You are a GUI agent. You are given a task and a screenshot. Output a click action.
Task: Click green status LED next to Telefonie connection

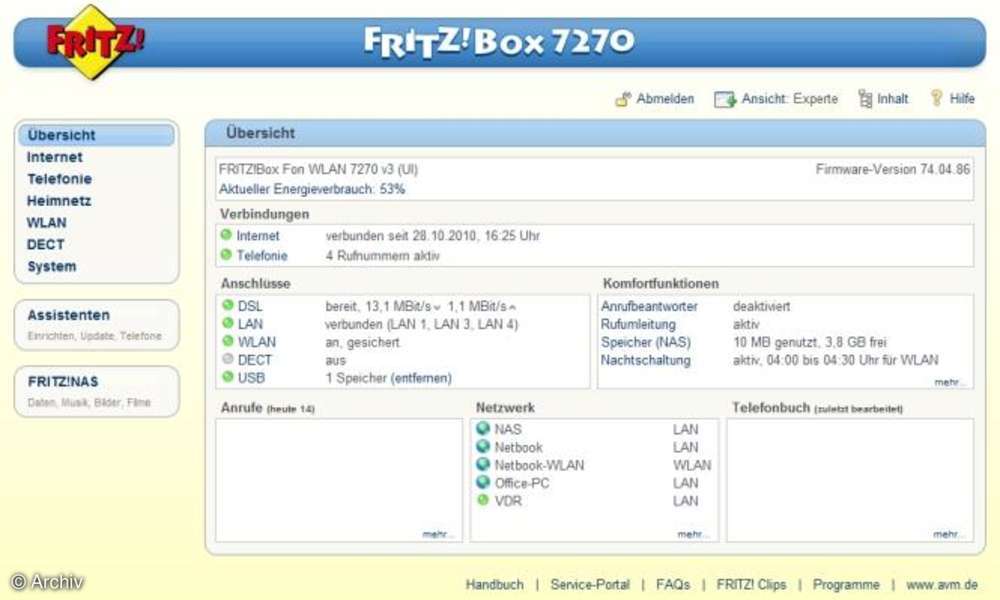pos(226,254)
